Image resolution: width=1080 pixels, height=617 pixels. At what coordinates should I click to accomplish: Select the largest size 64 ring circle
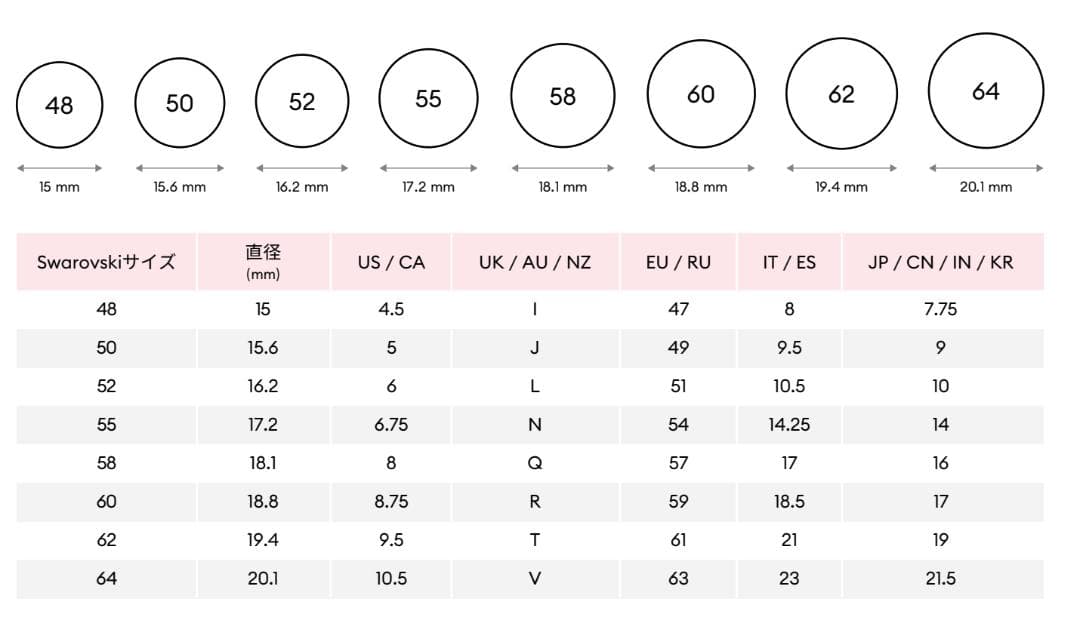click(x=986, y=91)
